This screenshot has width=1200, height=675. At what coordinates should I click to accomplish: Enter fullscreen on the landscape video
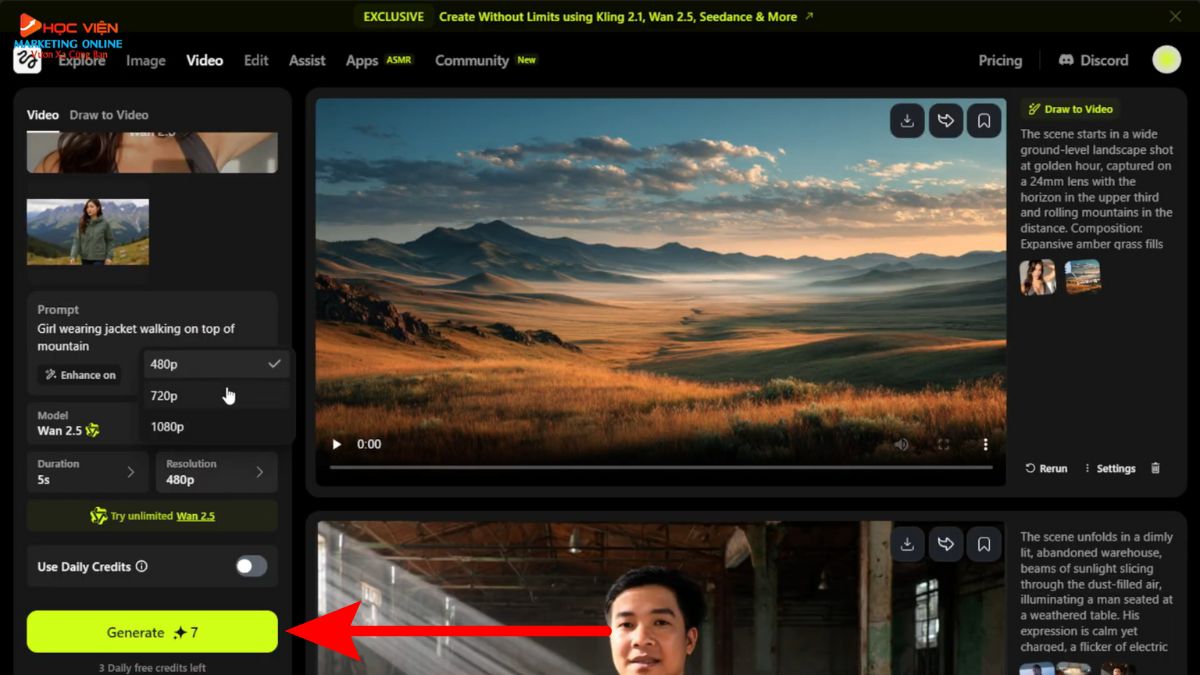[x=943, y=444]
